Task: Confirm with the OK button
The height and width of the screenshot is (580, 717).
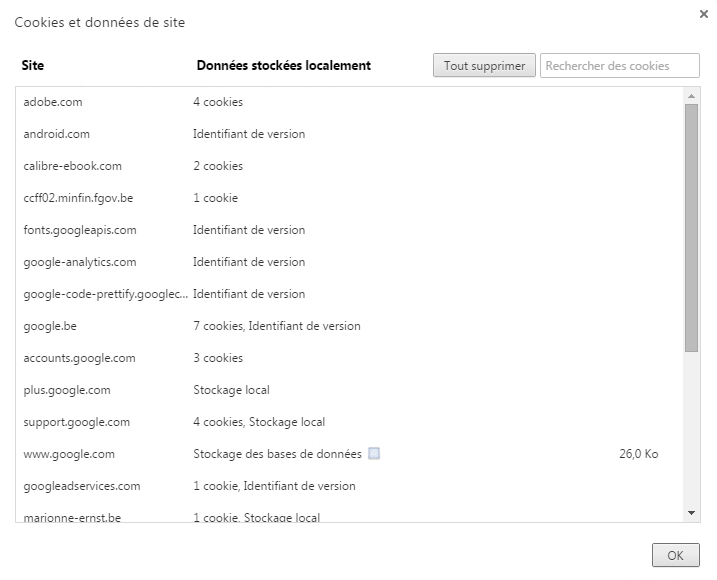Action: 675,555
